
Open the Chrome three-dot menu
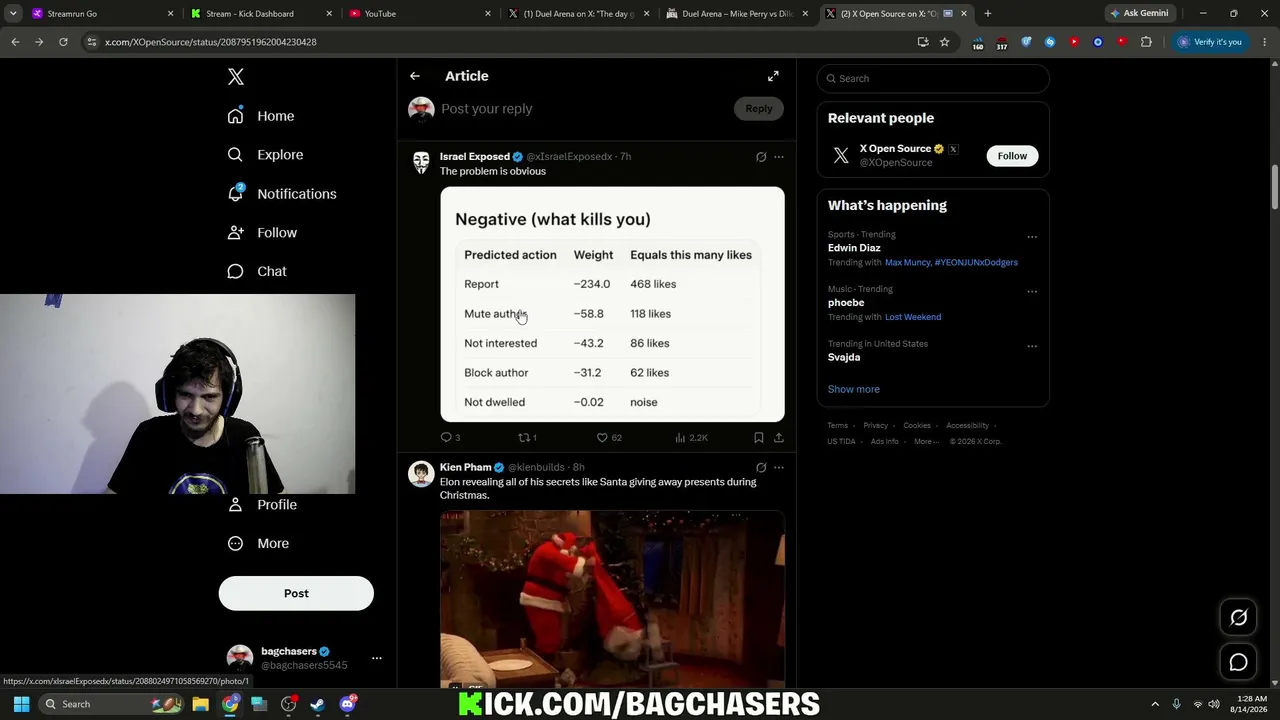(1264, 42)
